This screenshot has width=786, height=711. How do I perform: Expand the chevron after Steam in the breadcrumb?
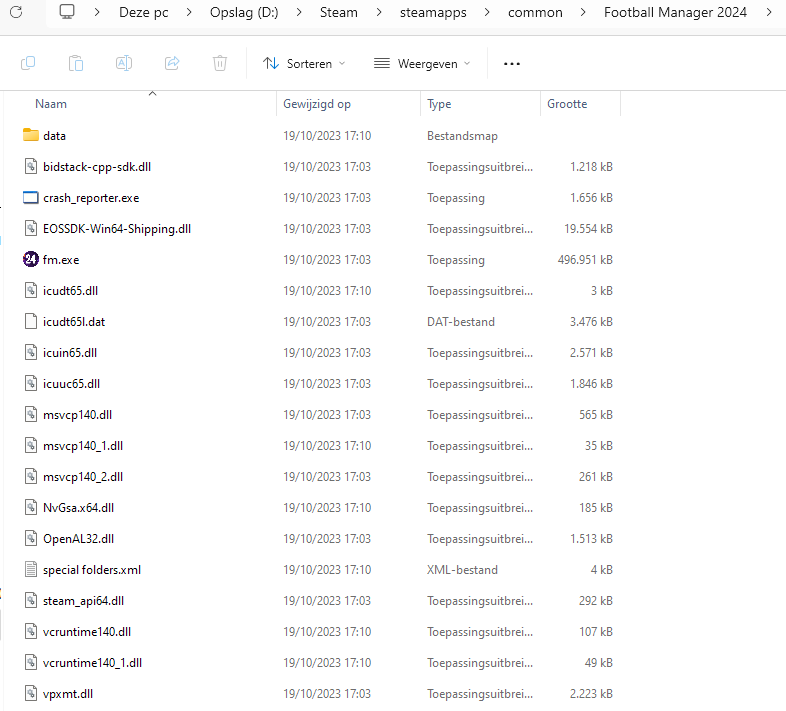point(379,12)
